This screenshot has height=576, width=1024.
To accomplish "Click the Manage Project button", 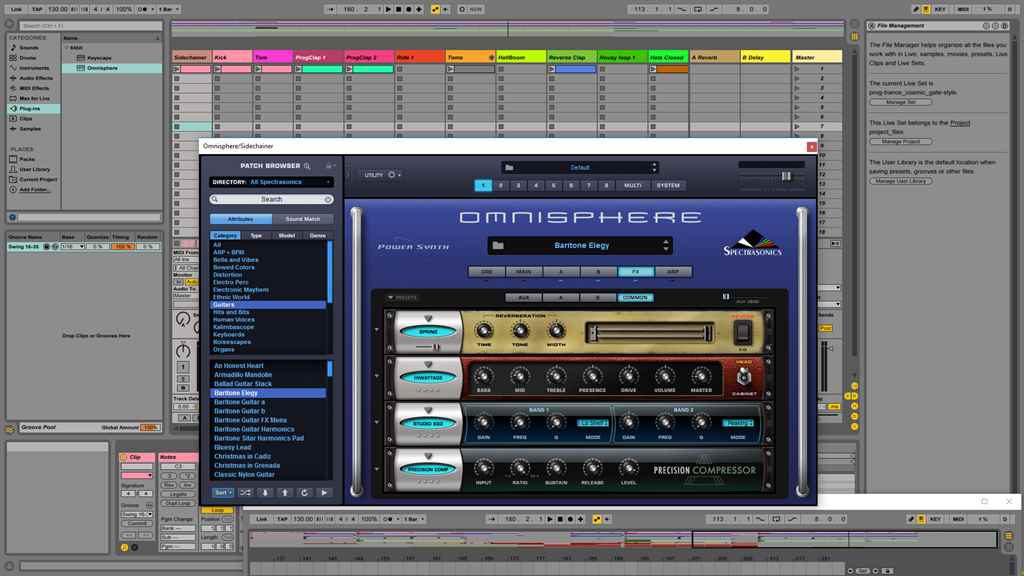I will click(x=901, y=142).
